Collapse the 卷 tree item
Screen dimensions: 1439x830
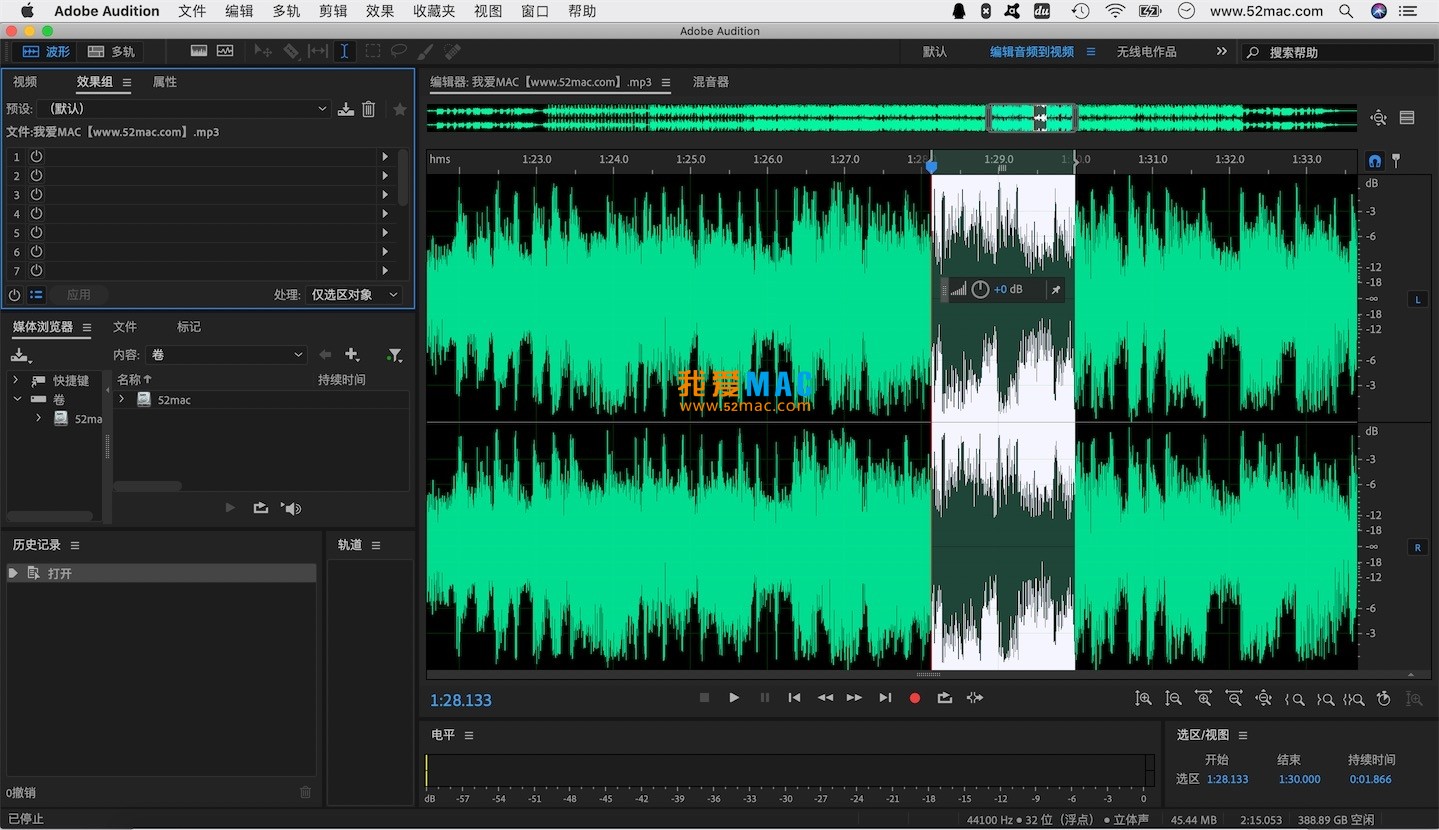coord(17,399)
